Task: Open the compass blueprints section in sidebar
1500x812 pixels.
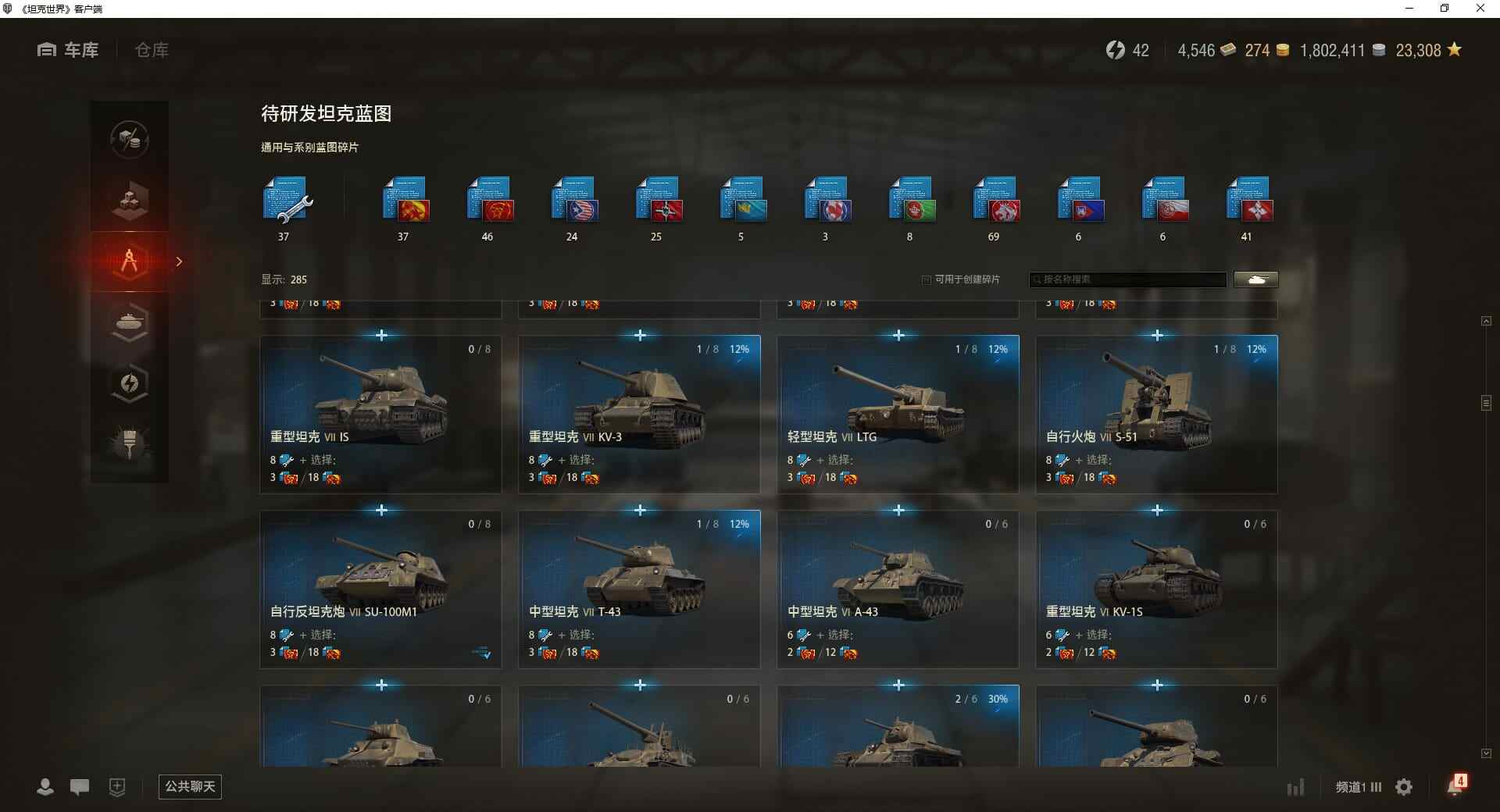Action: click(130, 261)
